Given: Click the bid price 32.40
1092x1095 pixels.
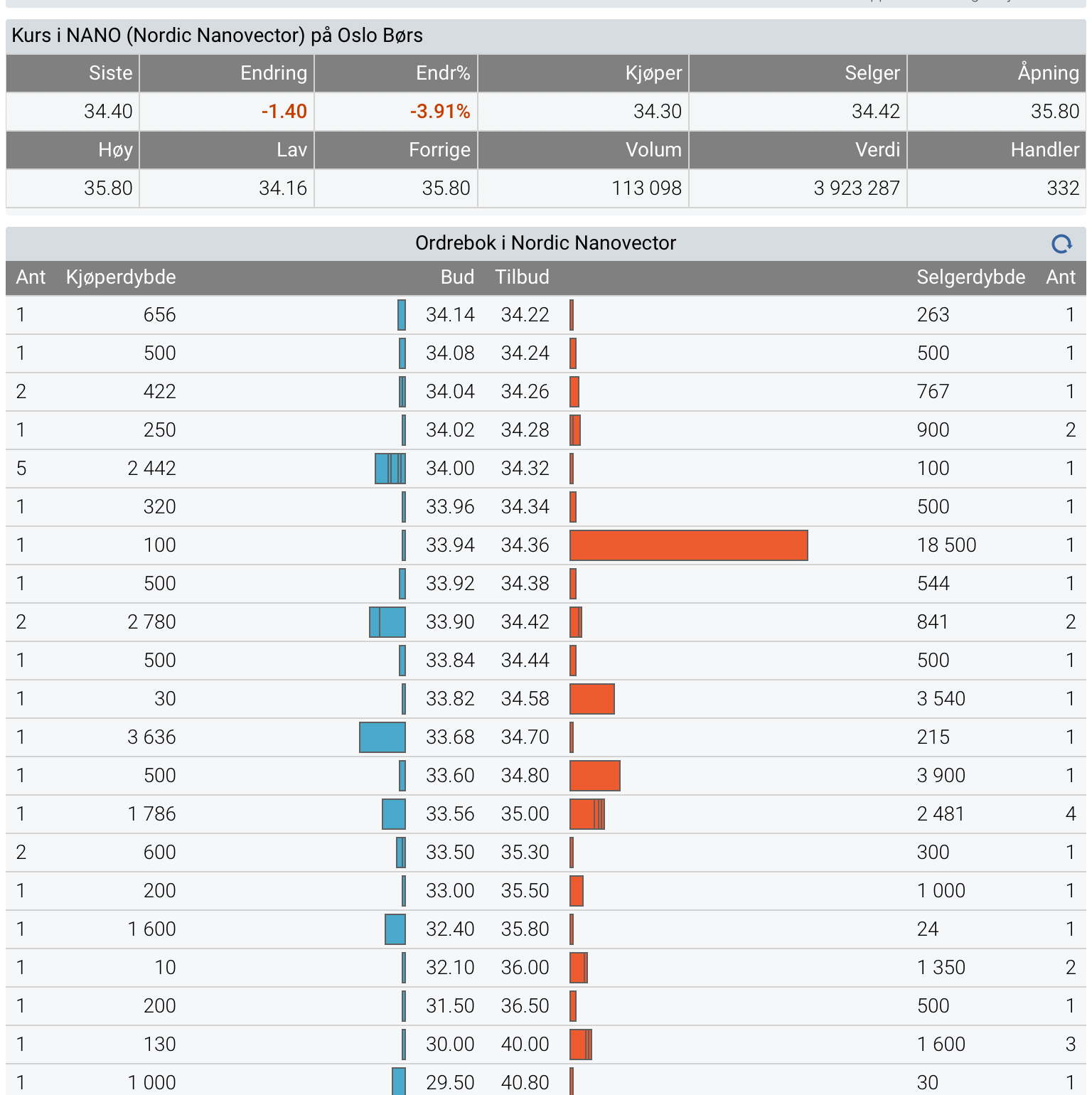Looking at the screenshot, I should 450,929.
